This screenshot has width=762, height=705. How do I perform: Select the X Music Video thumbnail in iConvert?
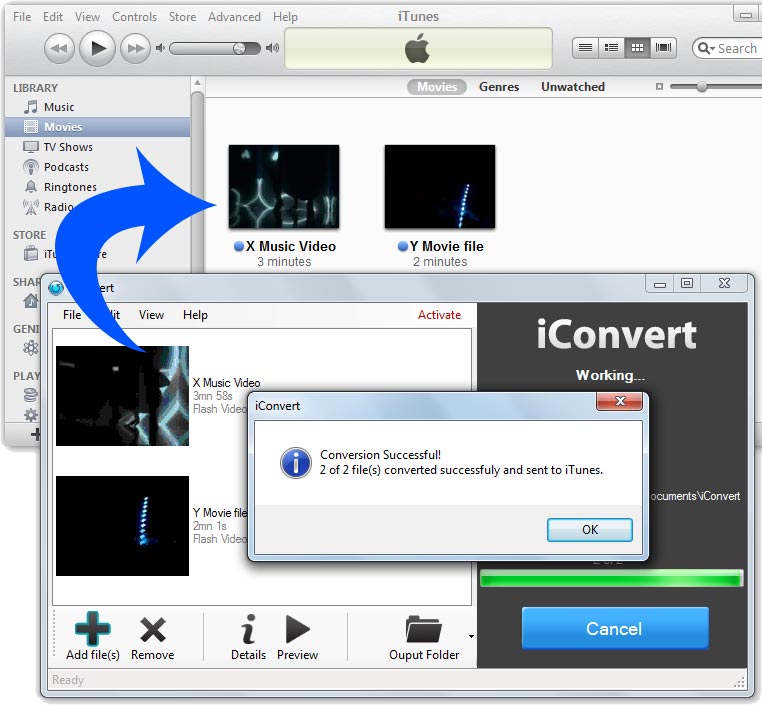[122, 395]
